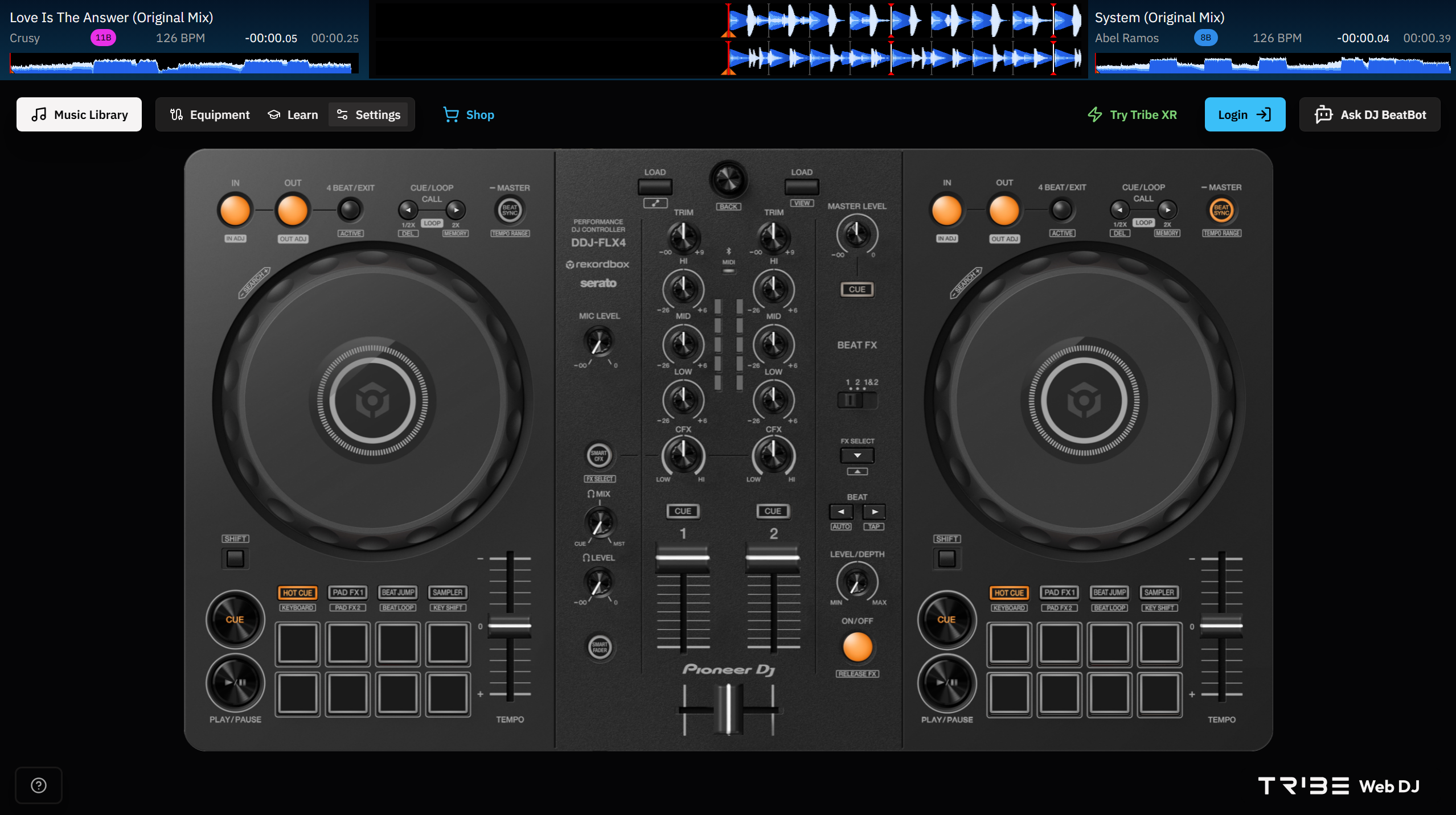This screenshot has width=1456, height=815.
Task: Open the Settings tab
Action: (x=368, y=114)
